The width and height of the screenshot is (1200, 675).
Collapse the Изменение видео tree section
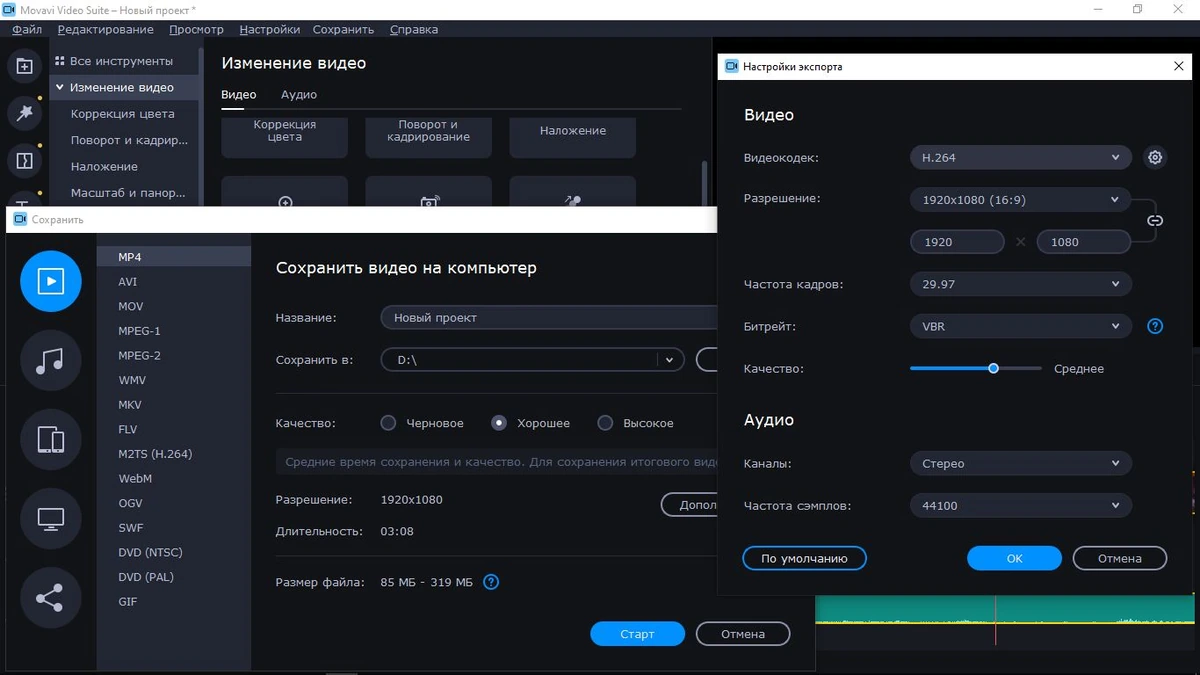point(60,88)
